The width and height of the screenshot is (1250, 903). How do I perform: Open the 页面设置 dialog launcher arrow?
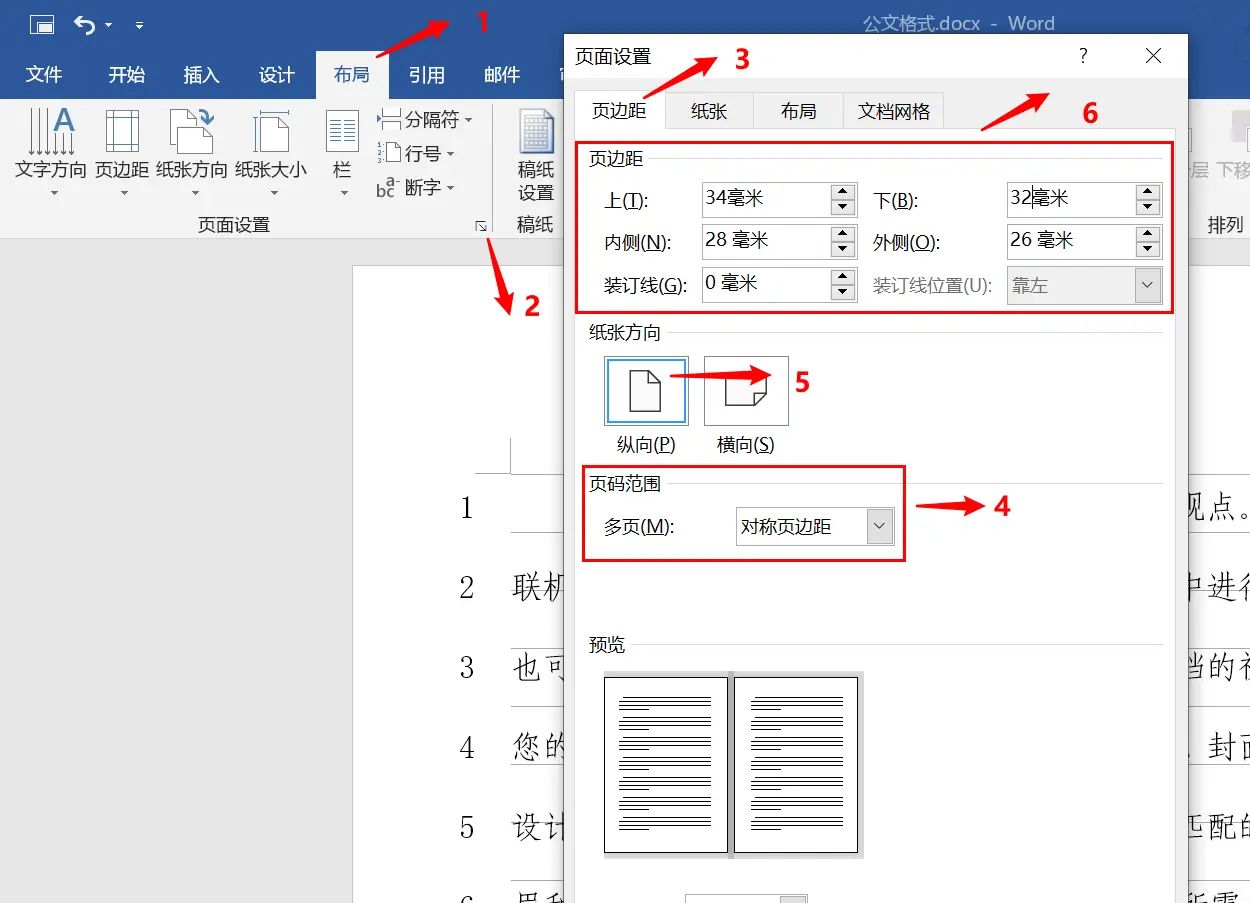pos(481,227)
